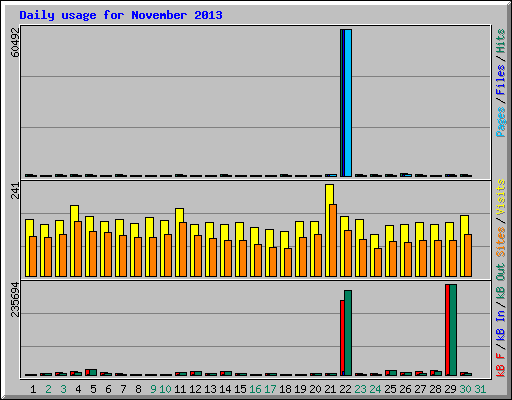The image size is (512, 400).
Task: Click green day label 30
Action: pyautogui.click(x=465, y=389)
